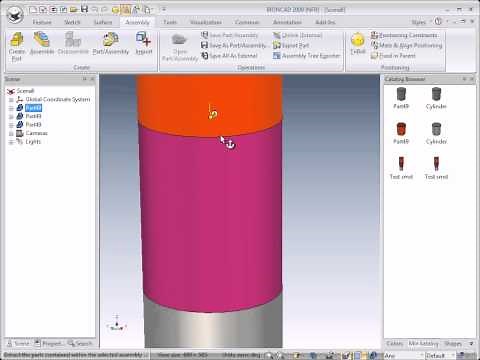Switch to the Visualization ribbon tab
The image size is (480, 360).
tap(206, 22)
